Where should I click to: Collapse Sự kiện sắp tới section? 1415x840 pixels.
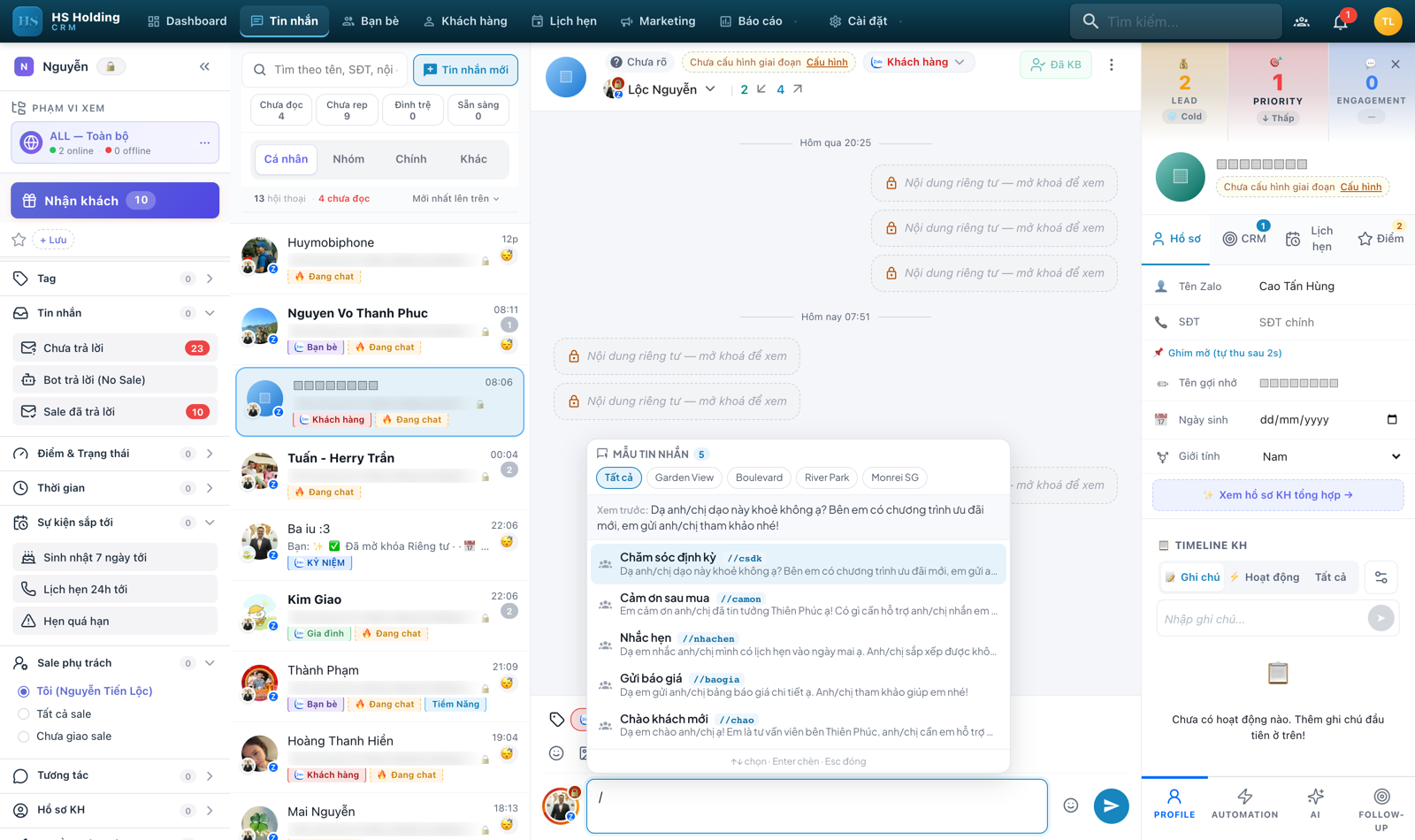tap(210, 523)
